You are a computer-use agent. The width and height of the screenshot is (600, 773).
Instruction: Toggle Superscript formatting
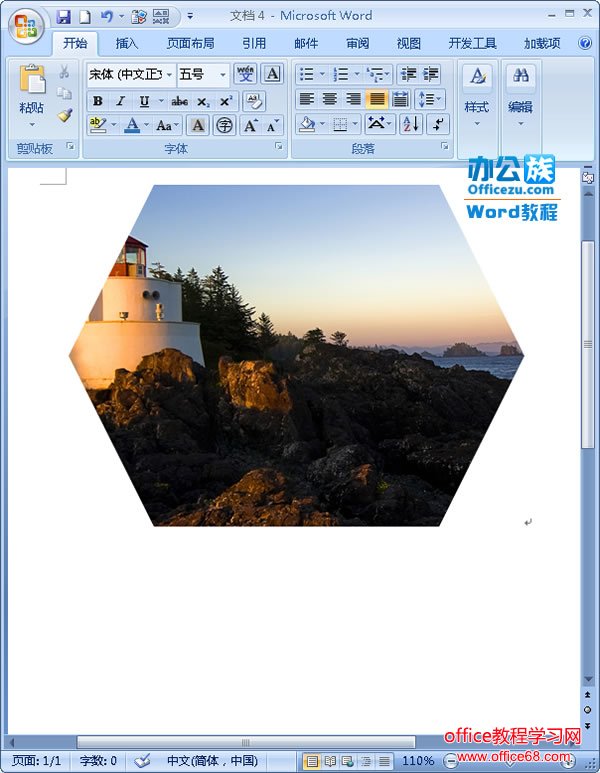(x=226, y=101)
